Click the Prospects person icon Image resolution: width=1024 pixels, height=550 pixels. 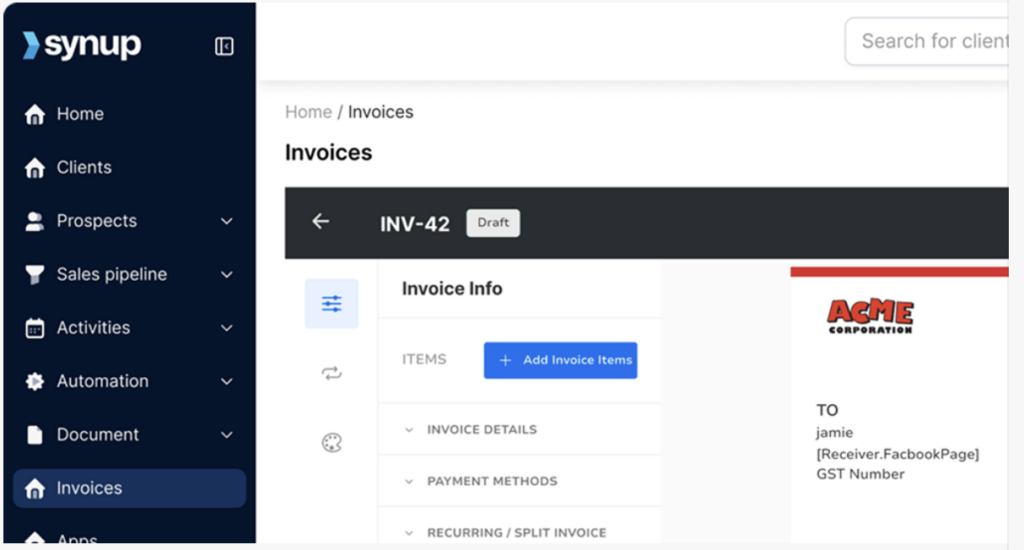point(35,221)
